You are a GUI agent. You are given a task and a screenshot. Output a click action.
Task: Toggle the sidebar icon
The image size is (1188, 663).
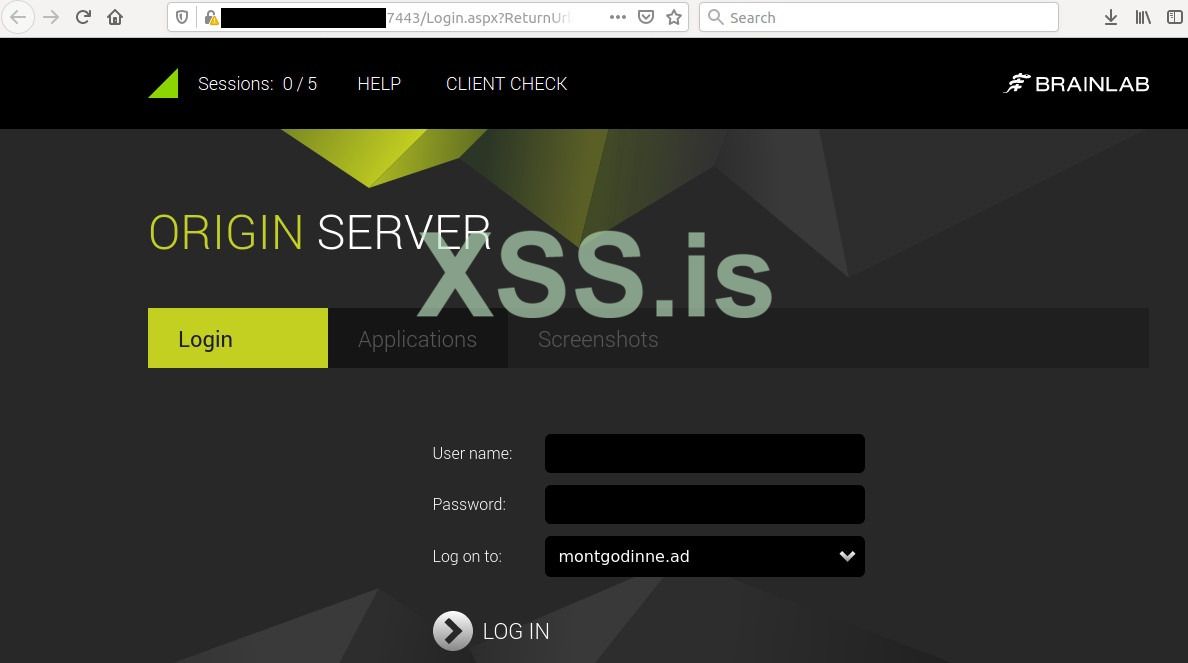(x=1175, y=17)
